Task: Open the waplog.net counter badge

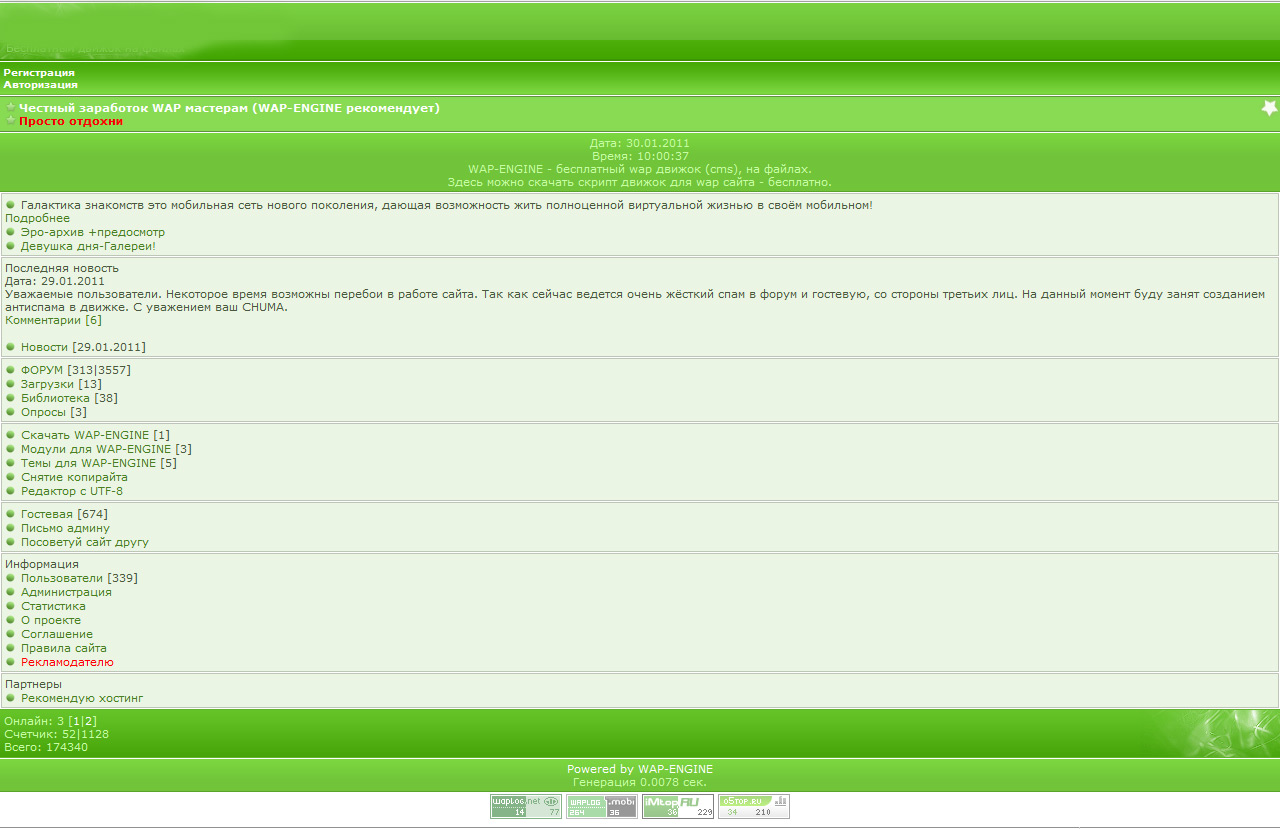Action: [x=526, y=806]
